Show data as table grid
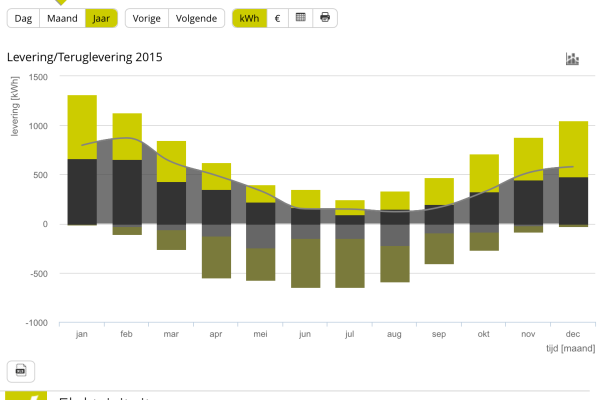600x400 pixels. 300,18
